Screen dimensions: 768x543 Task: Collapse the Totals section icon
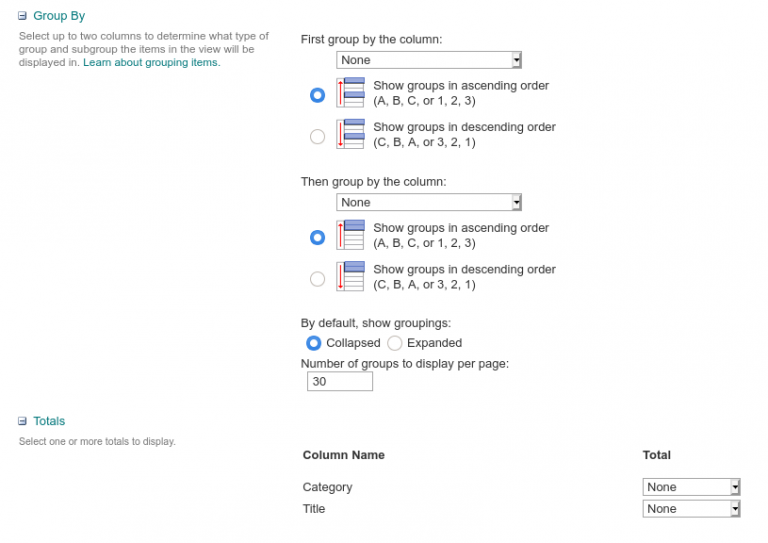click(23, 421)
